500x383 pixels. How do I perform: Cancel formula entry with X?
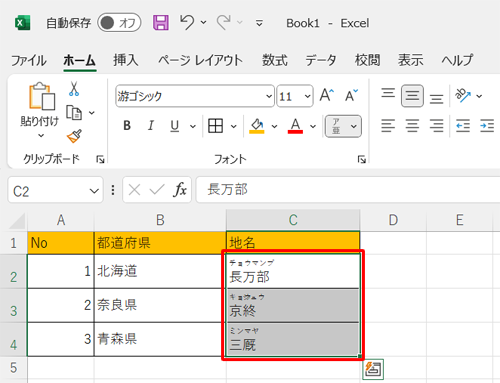tap(134, 190)
